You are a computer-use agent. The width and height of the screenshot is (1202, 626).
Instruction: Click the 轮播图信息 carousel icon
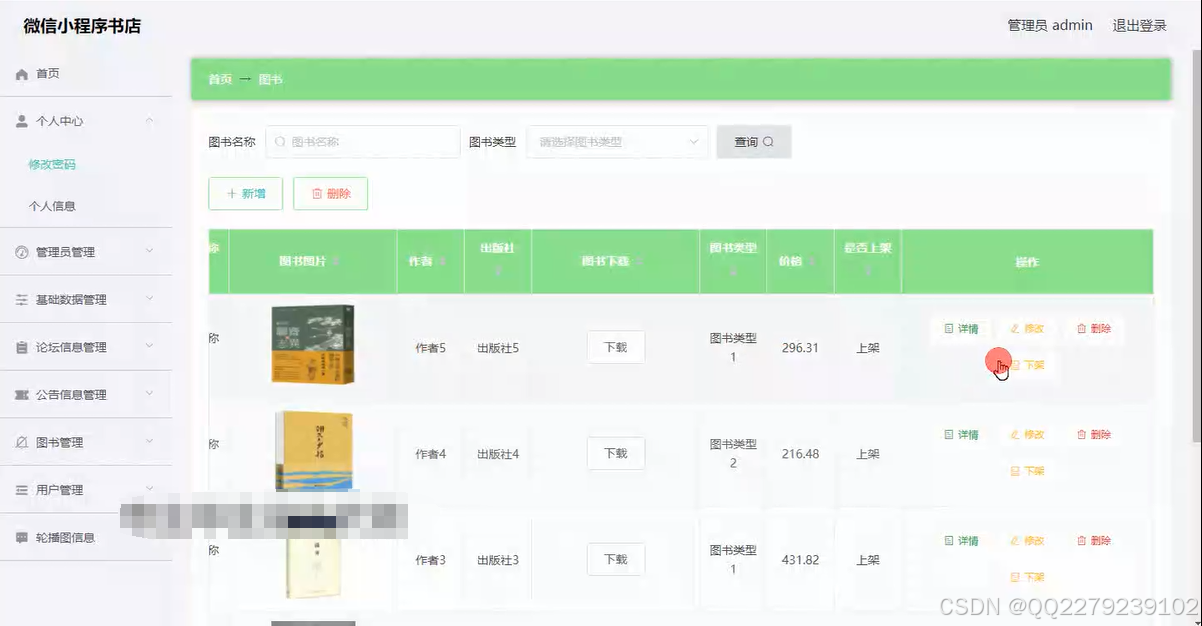[23, 537]
